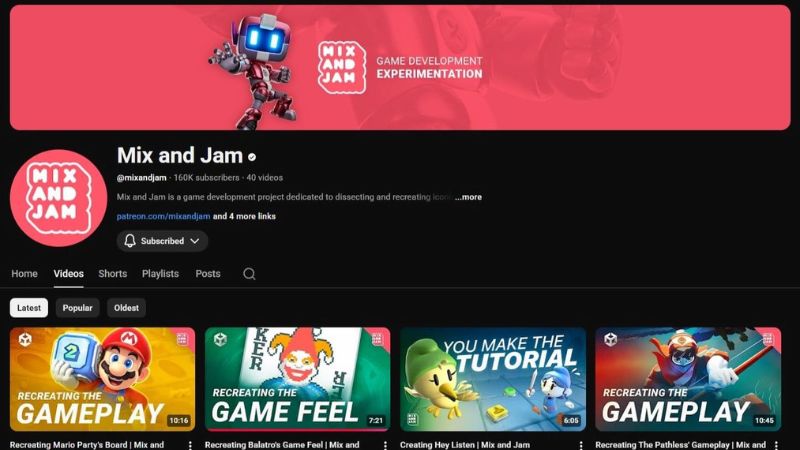Open the Recreating The Pathless' Gameplay title
Viewport: 800px width, 450px height.
[680, 445]
